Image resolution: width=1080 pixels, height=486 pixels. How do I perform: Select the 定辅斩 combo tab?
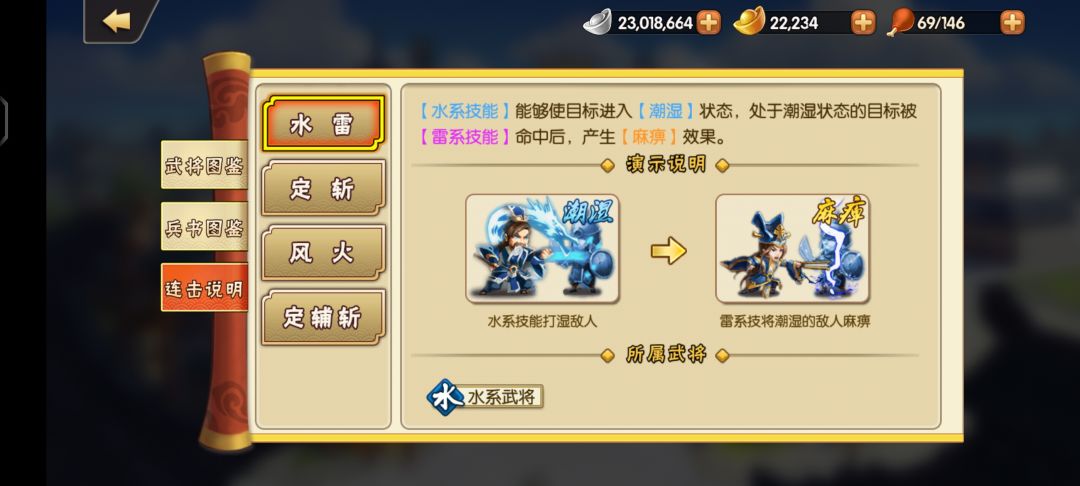click(322, 317)
